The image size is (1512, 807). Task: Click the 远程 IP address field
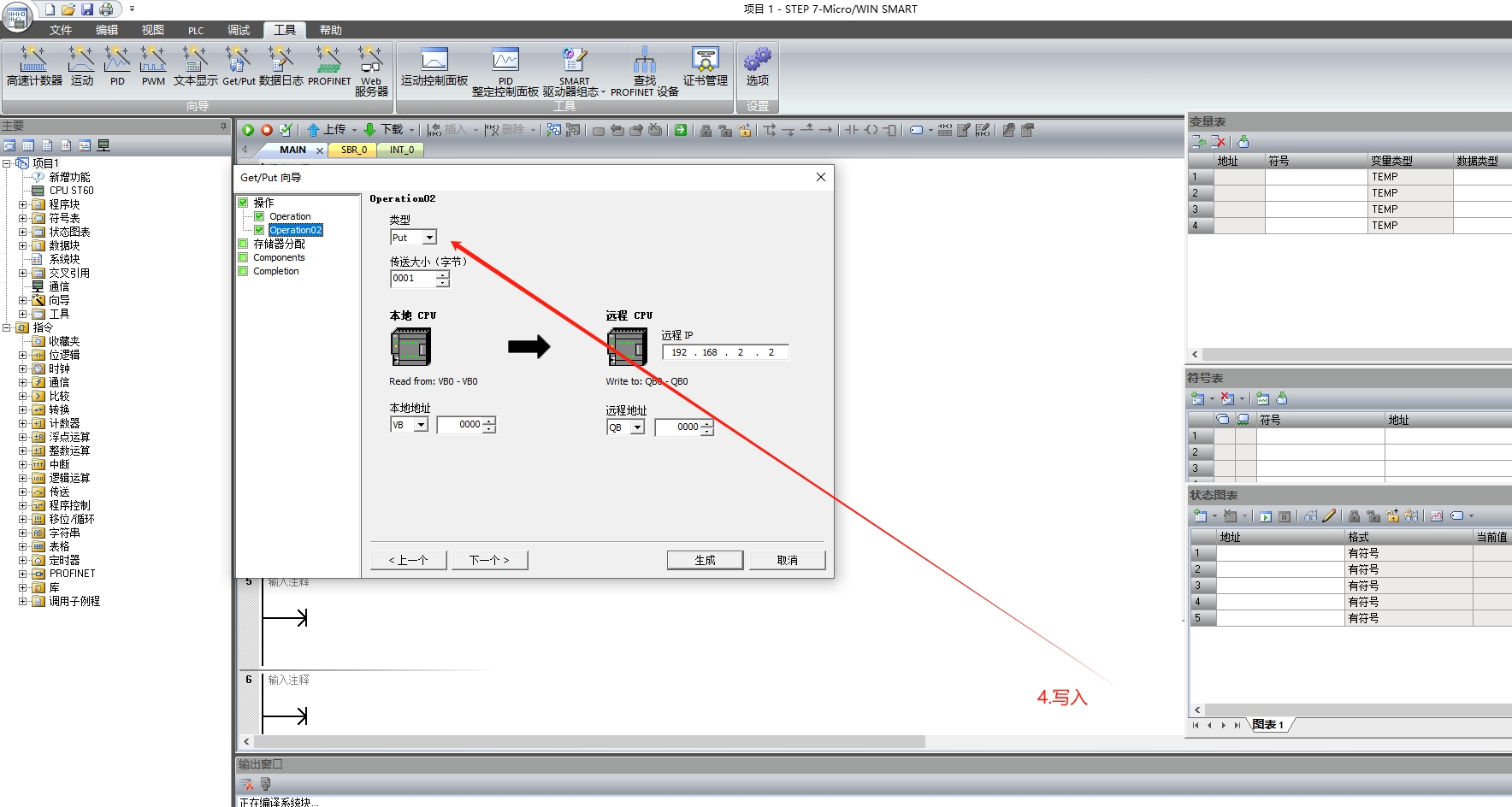724,352
